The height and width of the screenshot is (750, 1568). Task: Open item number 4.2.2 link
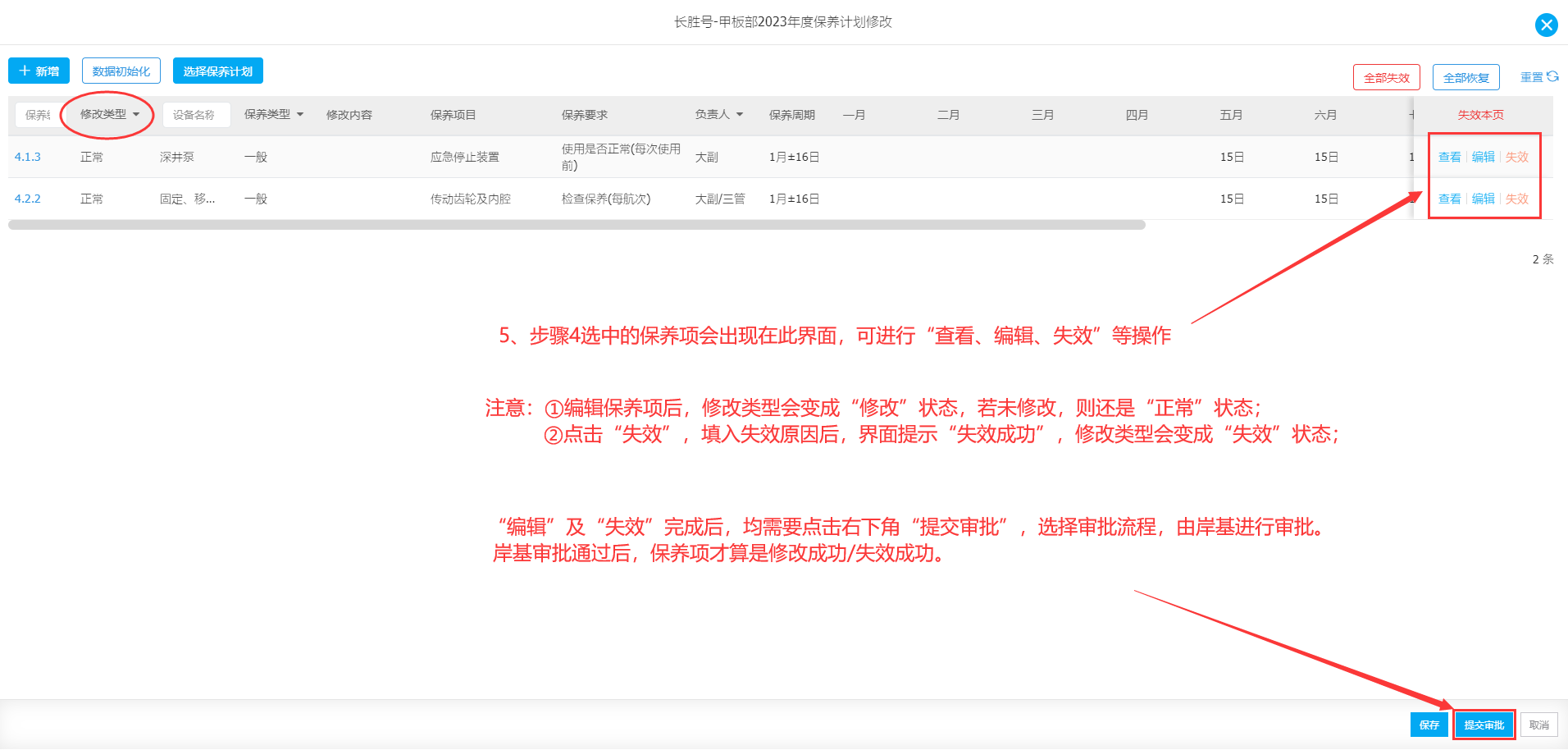click(28, 199)
